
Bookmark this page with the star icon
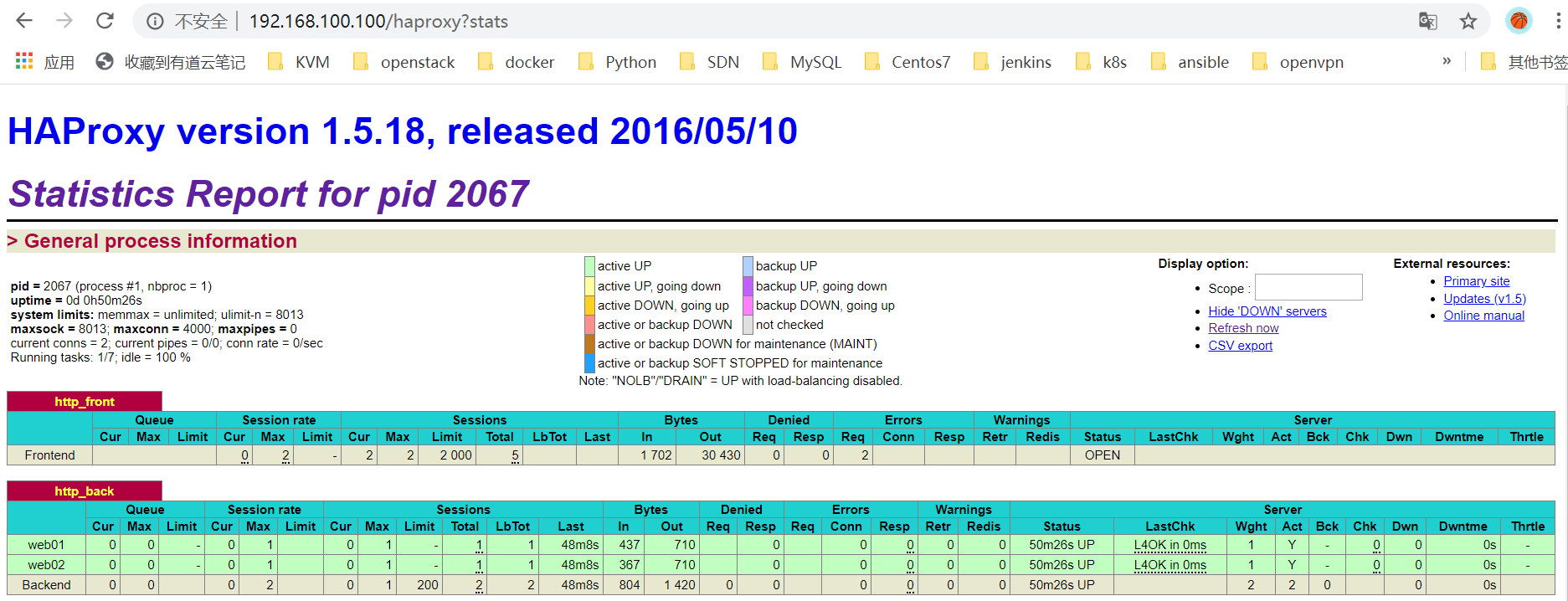(x=1468, y=21)
